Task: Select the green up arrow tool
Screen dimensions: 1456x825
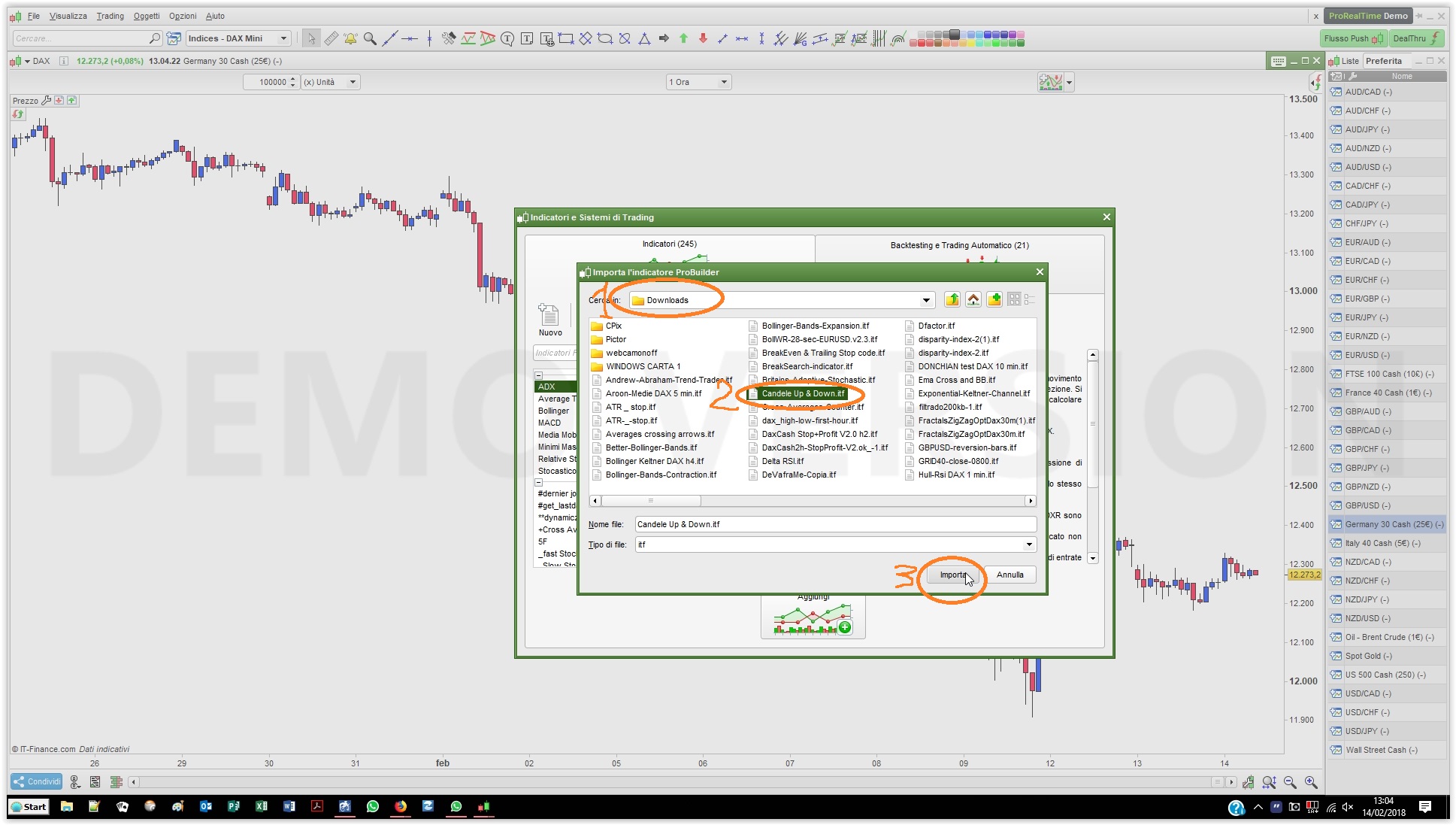Action: (x=683, y=38)
